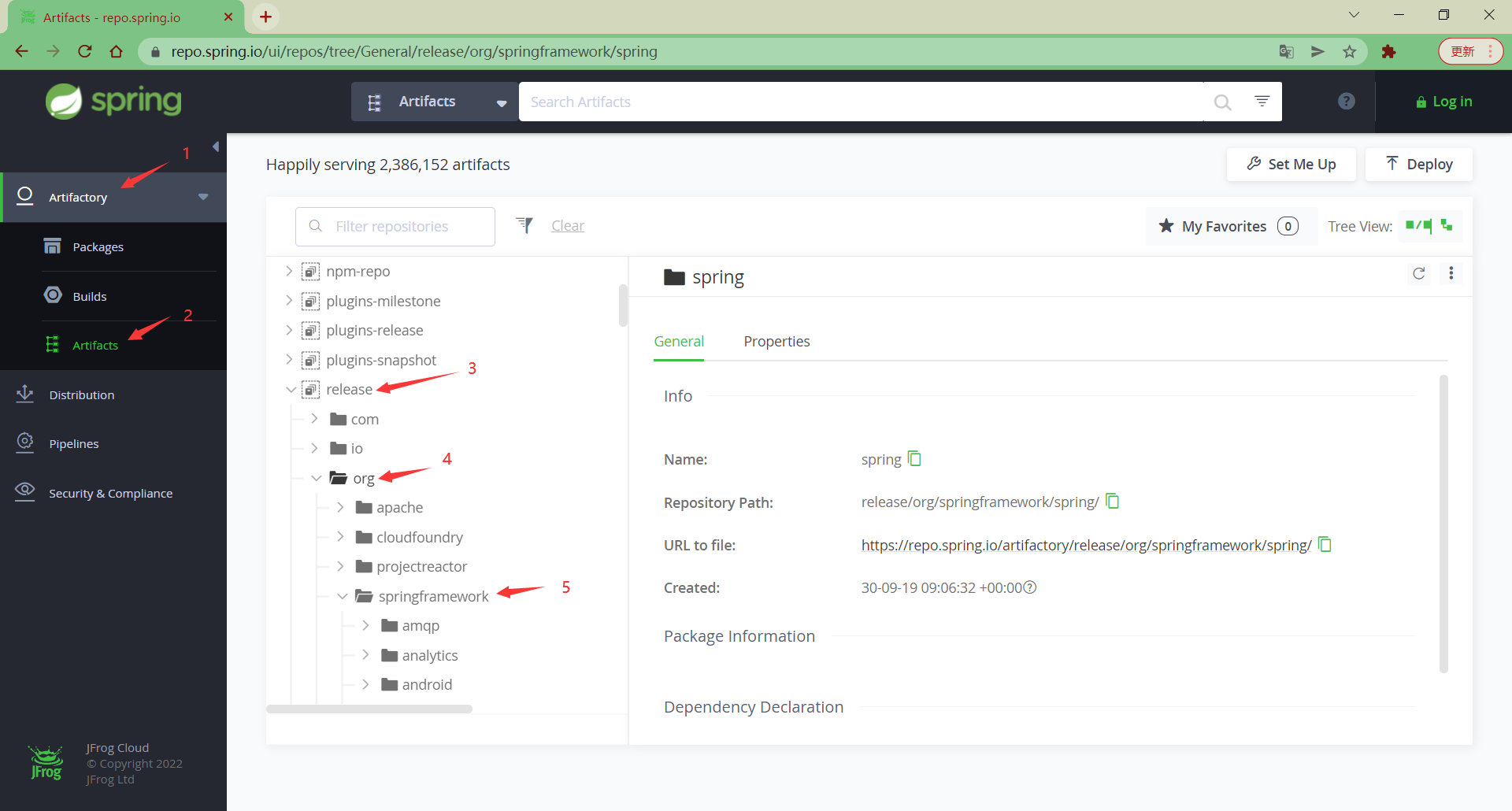
Task: Expand the plugins-snapshot repository
Action: pyautogui.click(x=289, y=360)
